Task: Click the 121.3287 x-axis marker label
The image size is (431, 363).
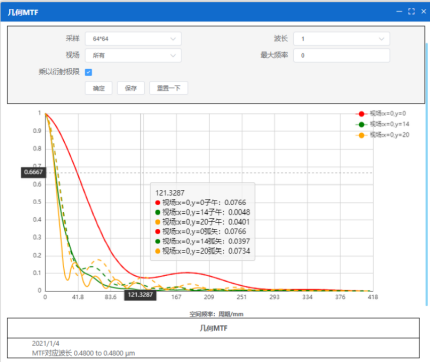Action: 140,295
